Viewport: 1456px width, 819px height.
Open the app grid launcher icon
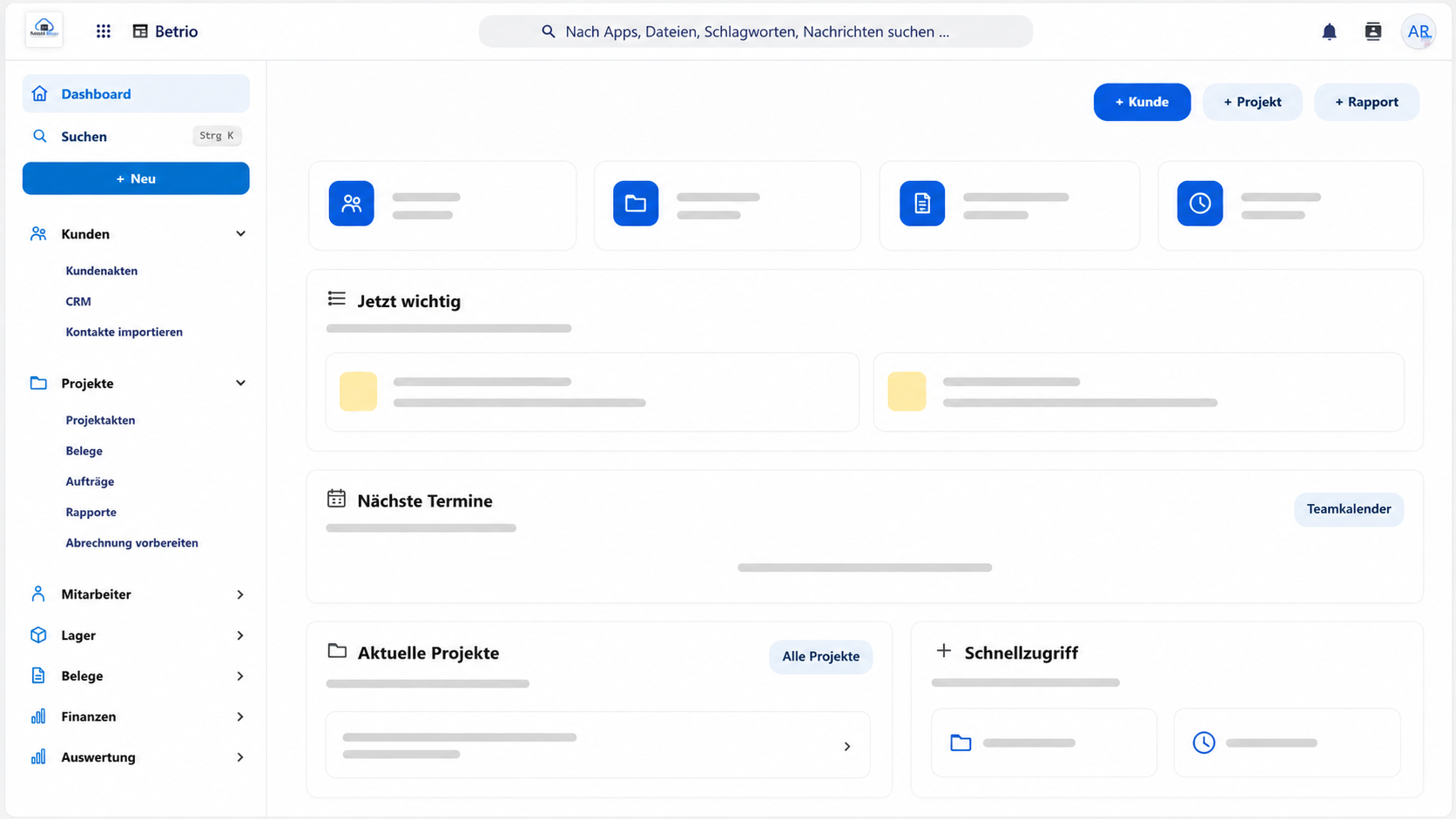(104, 31)
